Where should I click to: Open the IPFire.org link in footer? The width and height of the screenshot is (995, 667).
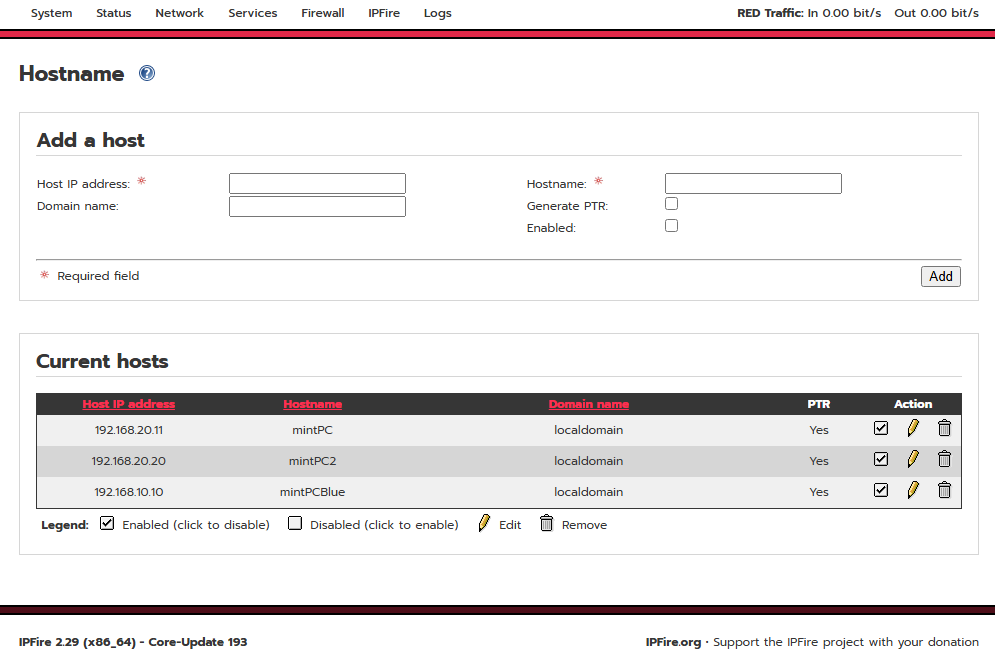pos(673,642)
